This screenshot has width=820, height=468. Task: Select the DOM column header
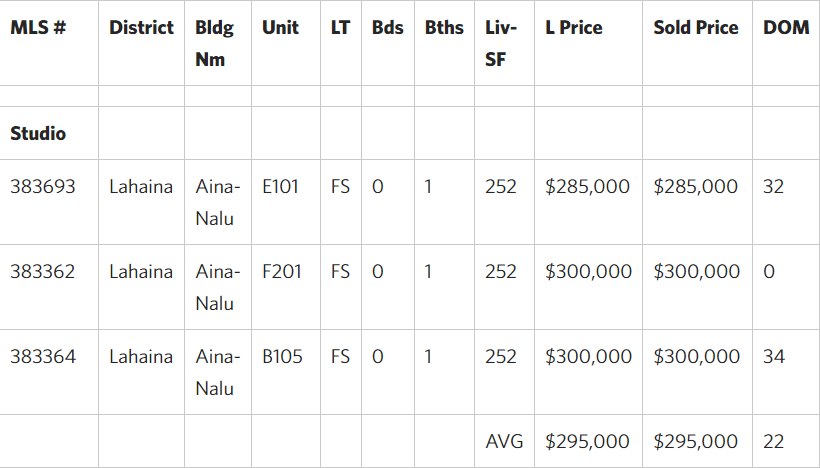[786, 28]
